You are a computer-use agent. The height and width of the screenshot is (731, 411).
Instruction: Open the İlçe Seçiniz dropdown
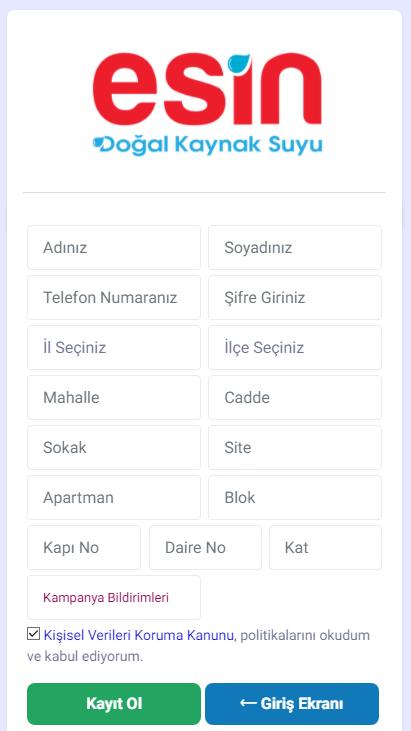295,347
